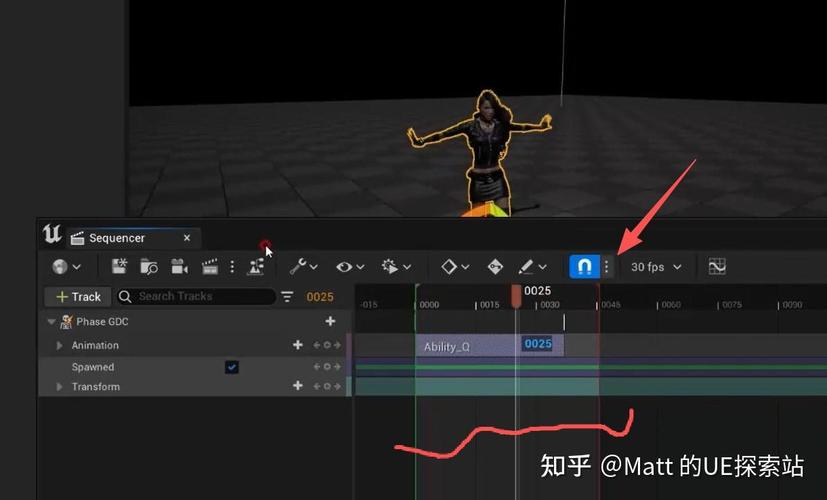The height and width of the screenshot is (500, 827).
Task: Add key on Spawned row
Action: pos(327,367)
